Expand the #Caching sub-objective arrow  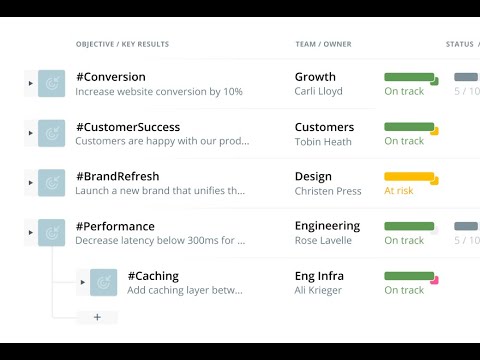(83, 282)
